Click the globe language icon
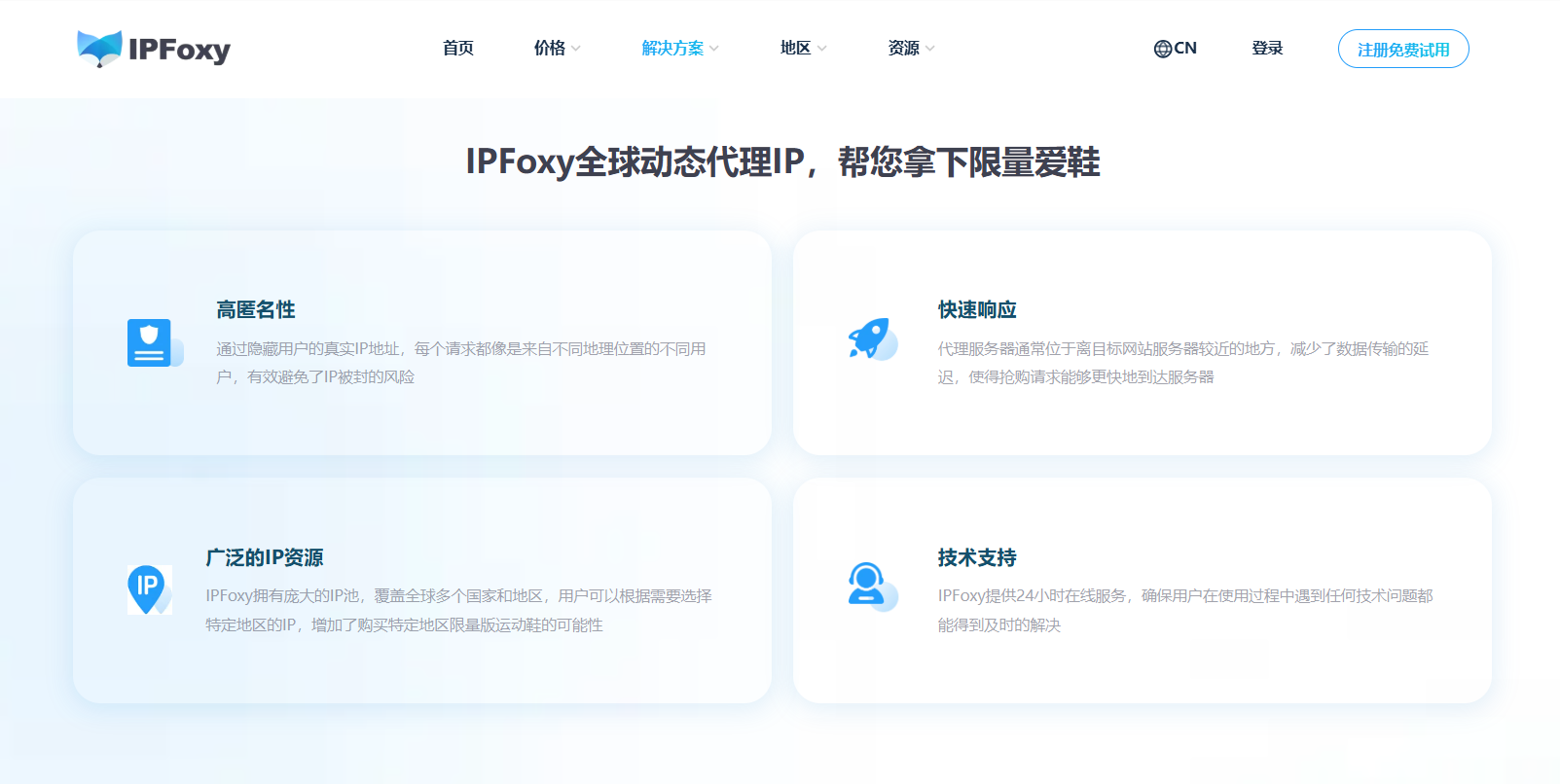1560x784 pixels. pyautogui.click(x=1163, y=49)
